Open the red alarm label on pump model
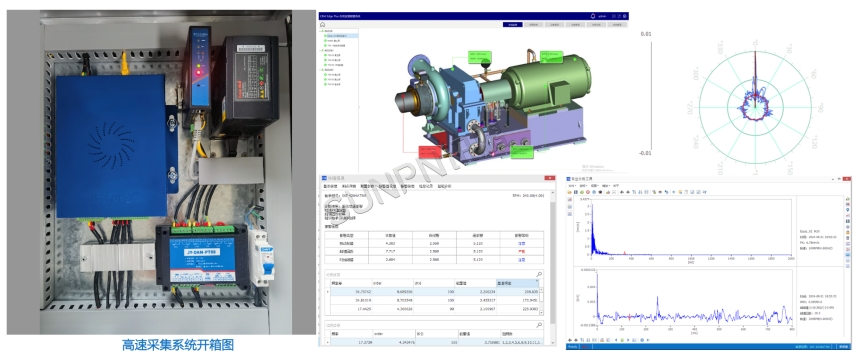 [x=430, y=152]
